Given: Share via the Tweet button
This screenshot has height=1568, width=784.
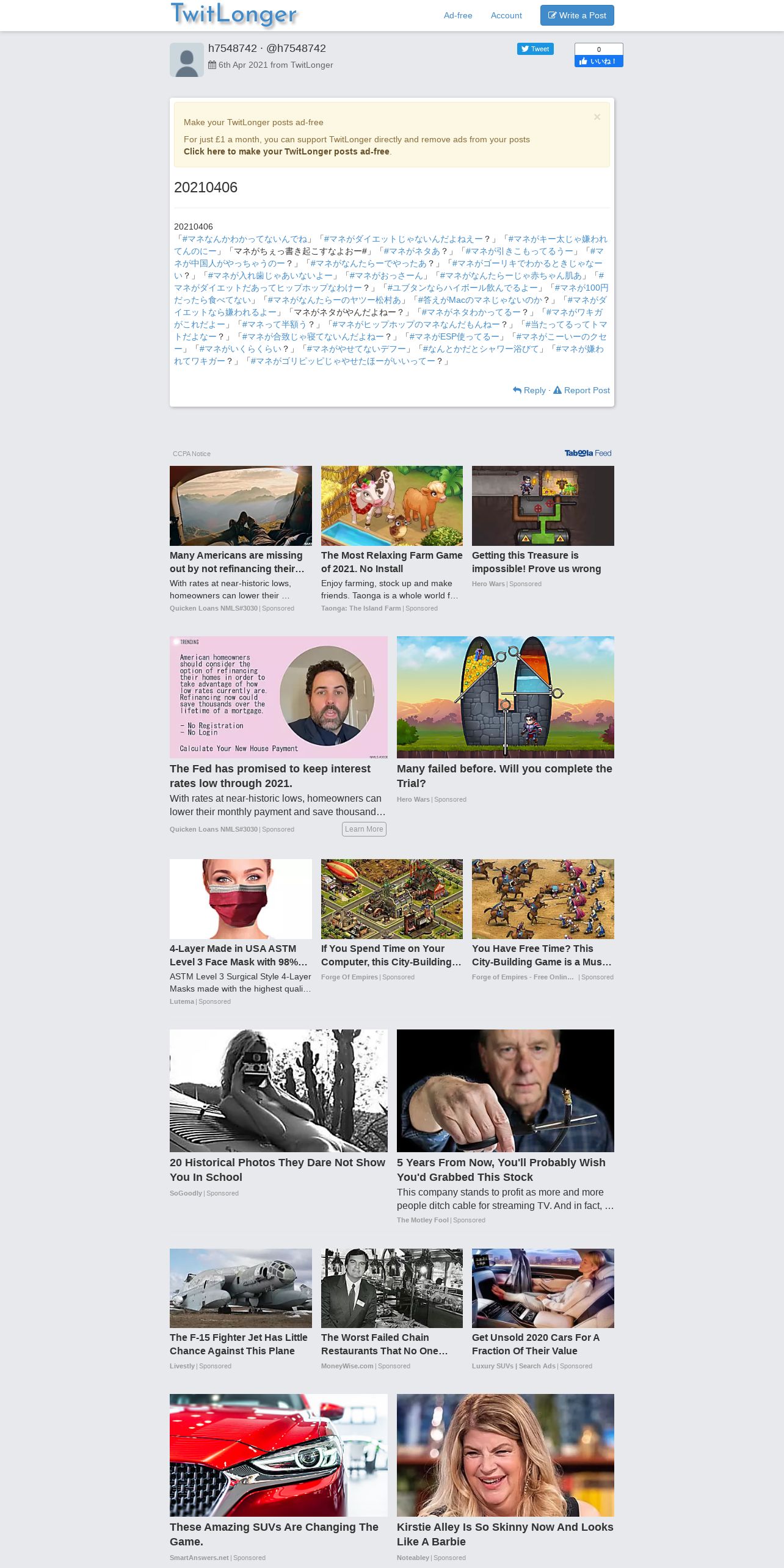Looking at the screenshot, I should coord(535,49).
